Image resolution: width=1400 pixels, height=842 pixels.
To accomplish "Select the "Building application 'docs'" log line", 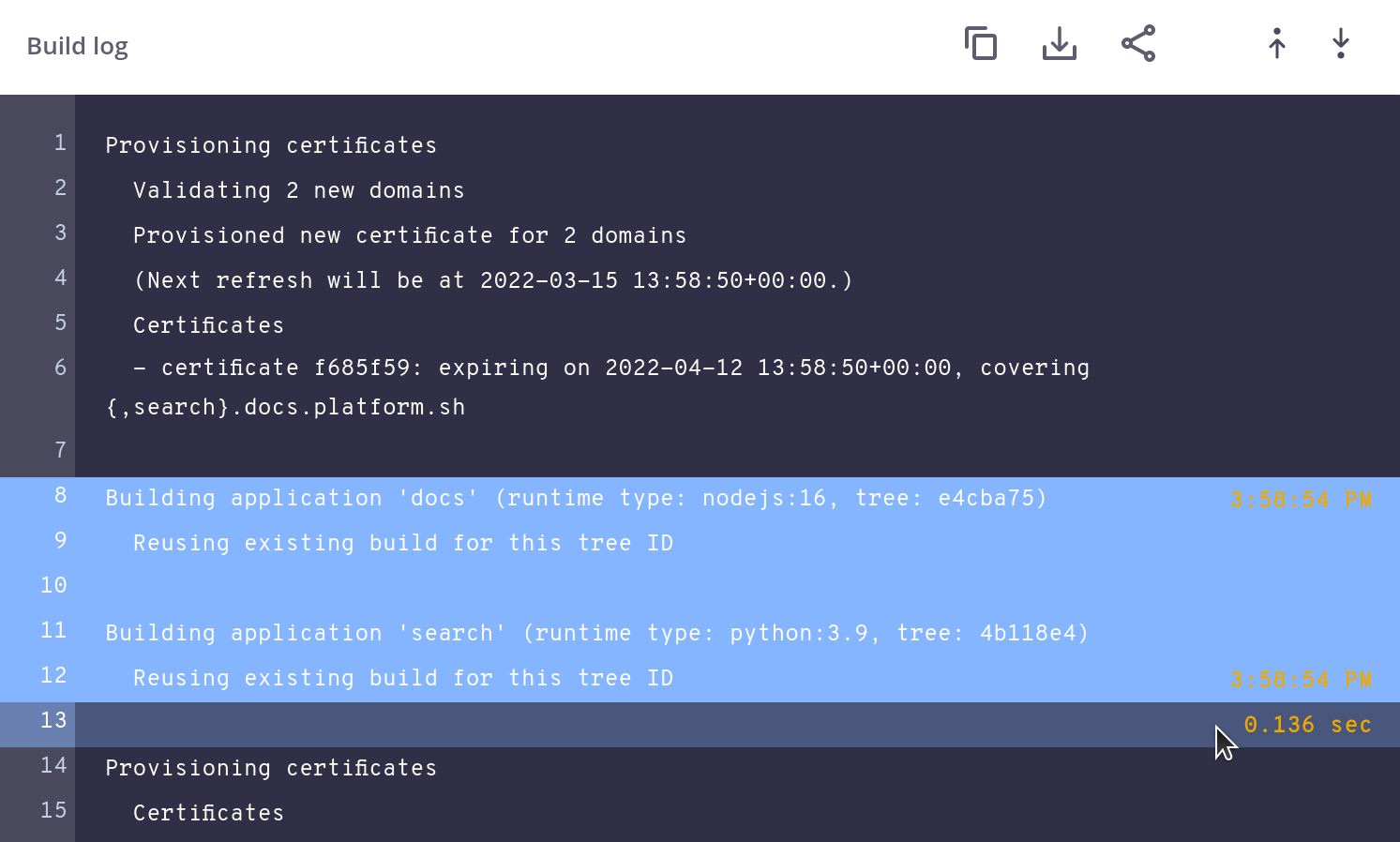I will click(x=576, y=498).
